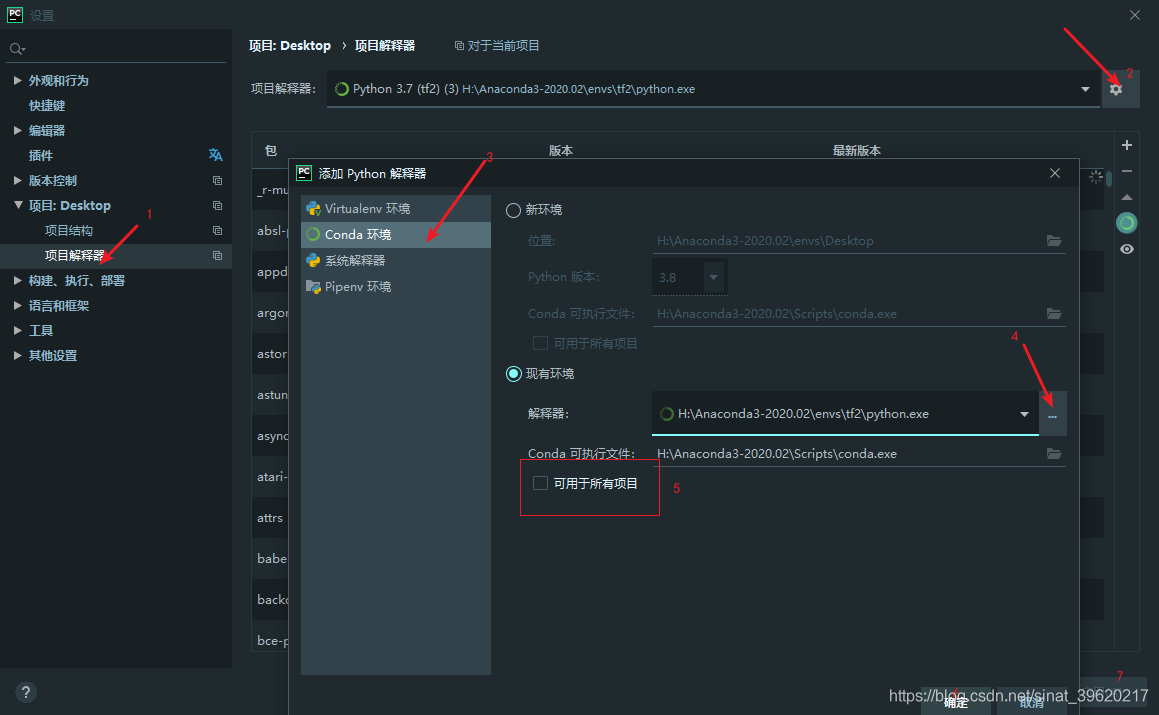Click the ellipsis button beside interpreter path

point(1053,414)
